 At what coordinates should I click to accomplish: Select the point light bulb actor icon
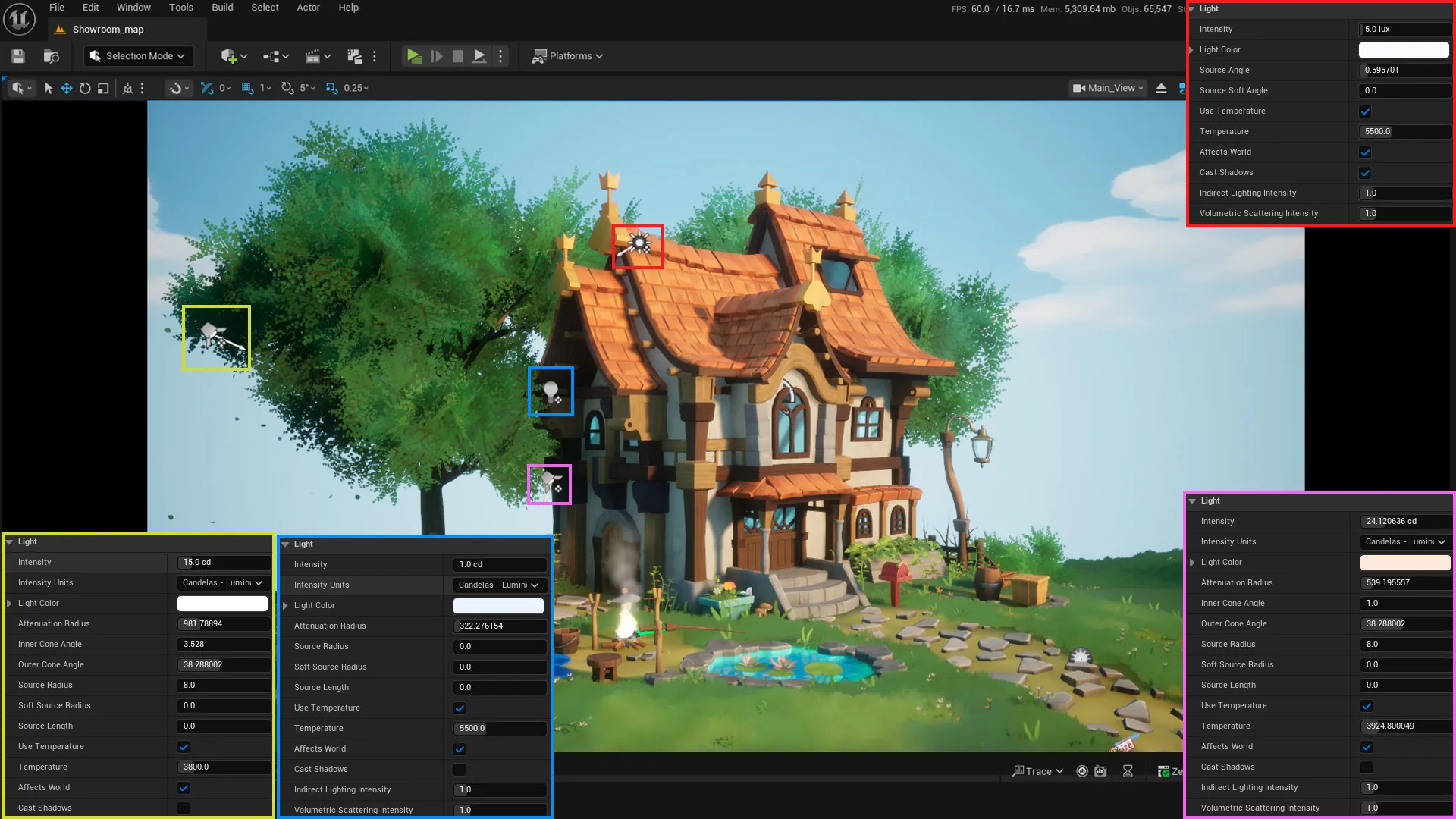point(551,392)
